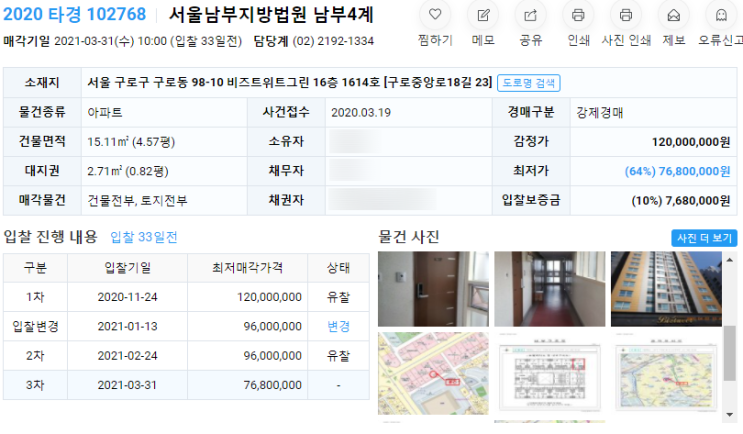Viewport: 743px width, 434px height.
Task: Click court name 서울남부지방법원 남부4계
Action: click(271, 15)
